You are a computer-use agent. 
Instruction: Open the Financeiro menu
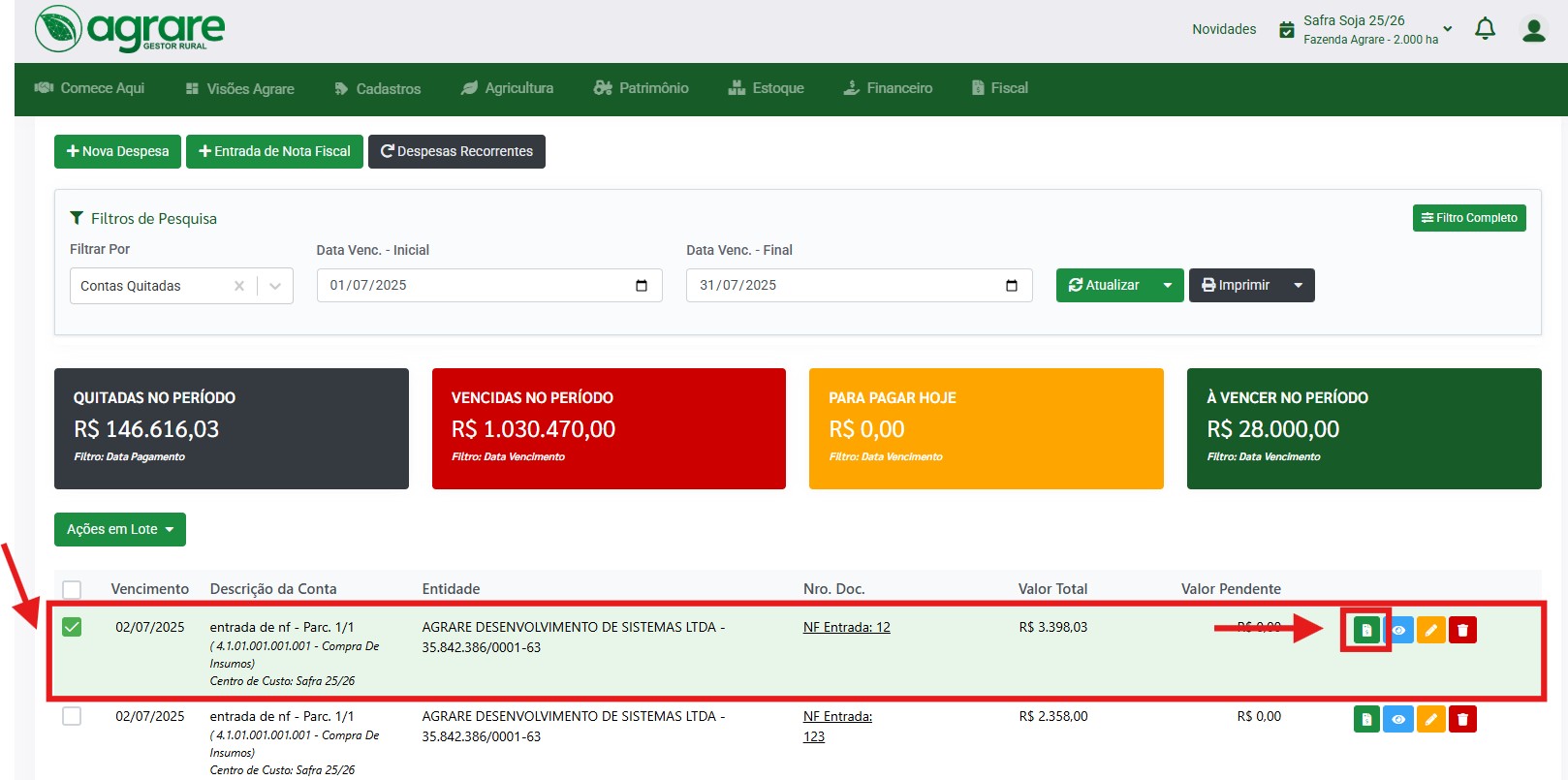(888, 88)
